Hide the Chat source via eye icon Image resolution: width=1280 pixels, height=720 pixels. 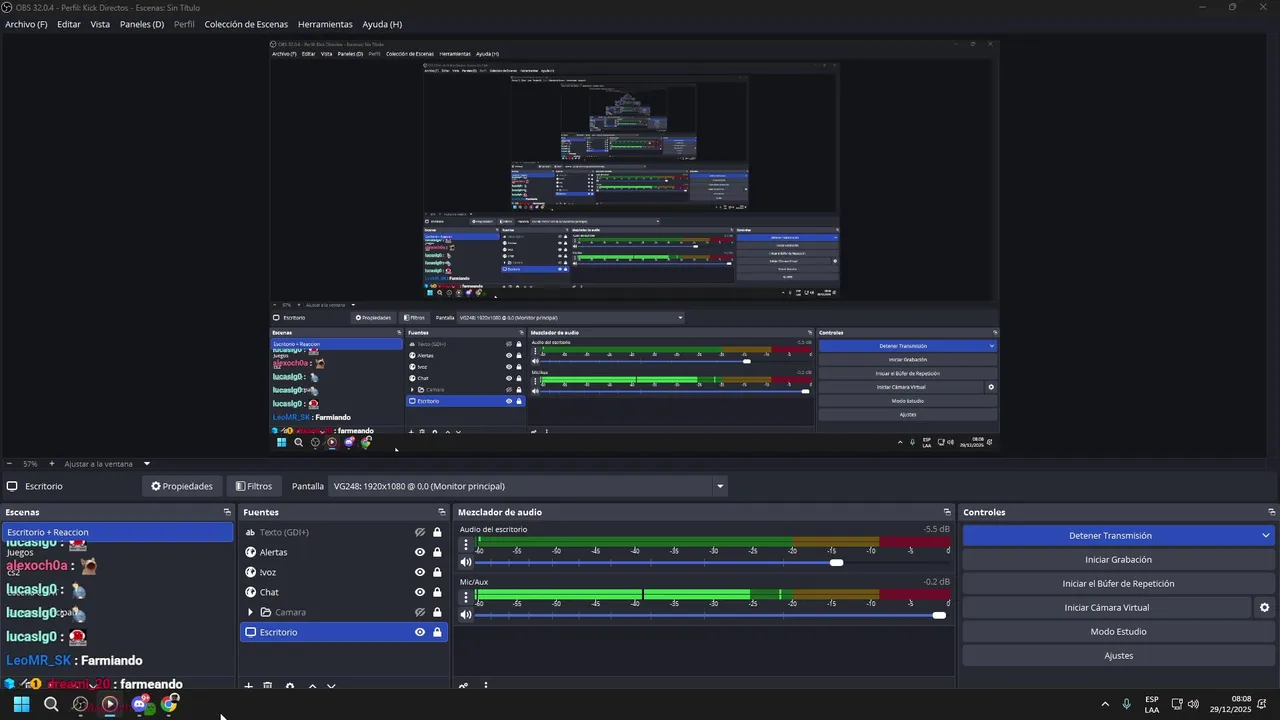tap(420, 592)
